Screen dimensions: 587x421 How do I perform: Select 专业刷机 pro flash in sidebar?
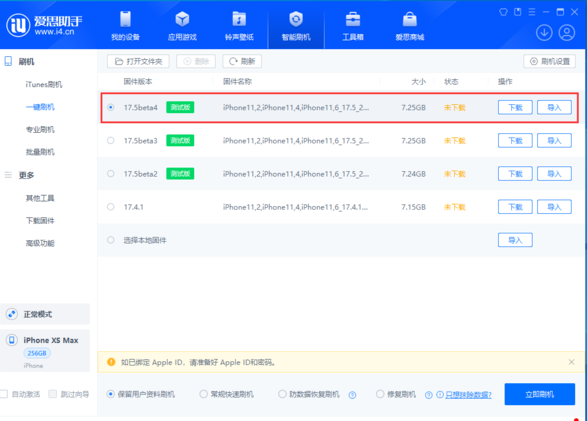tap(40, 129)
